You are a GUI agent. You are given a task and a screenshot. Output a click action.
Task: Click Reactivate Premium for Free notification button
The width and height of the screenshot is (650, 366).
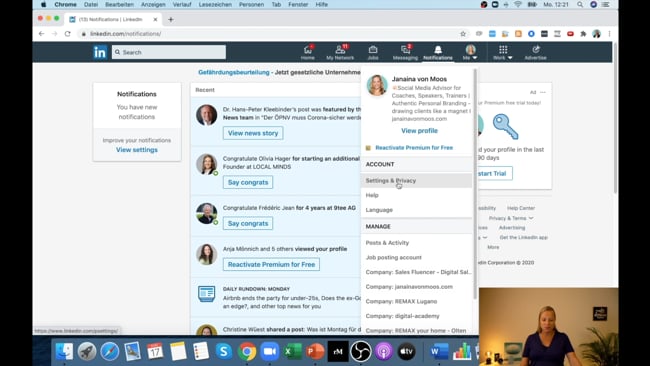271,264
